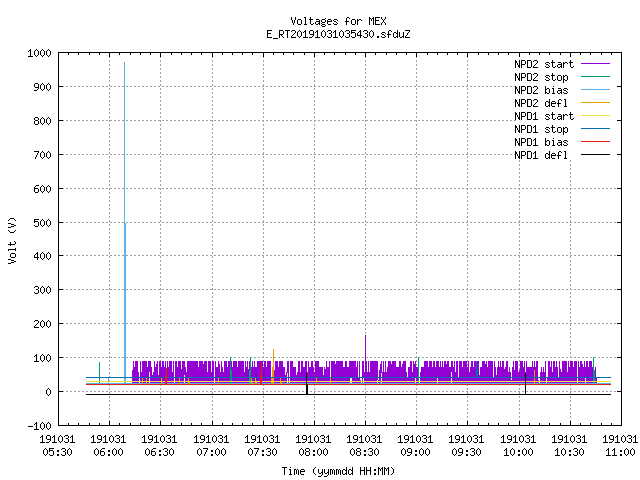Click the y-axis value 800
640x480 pixels.
[x=42, y=121]
